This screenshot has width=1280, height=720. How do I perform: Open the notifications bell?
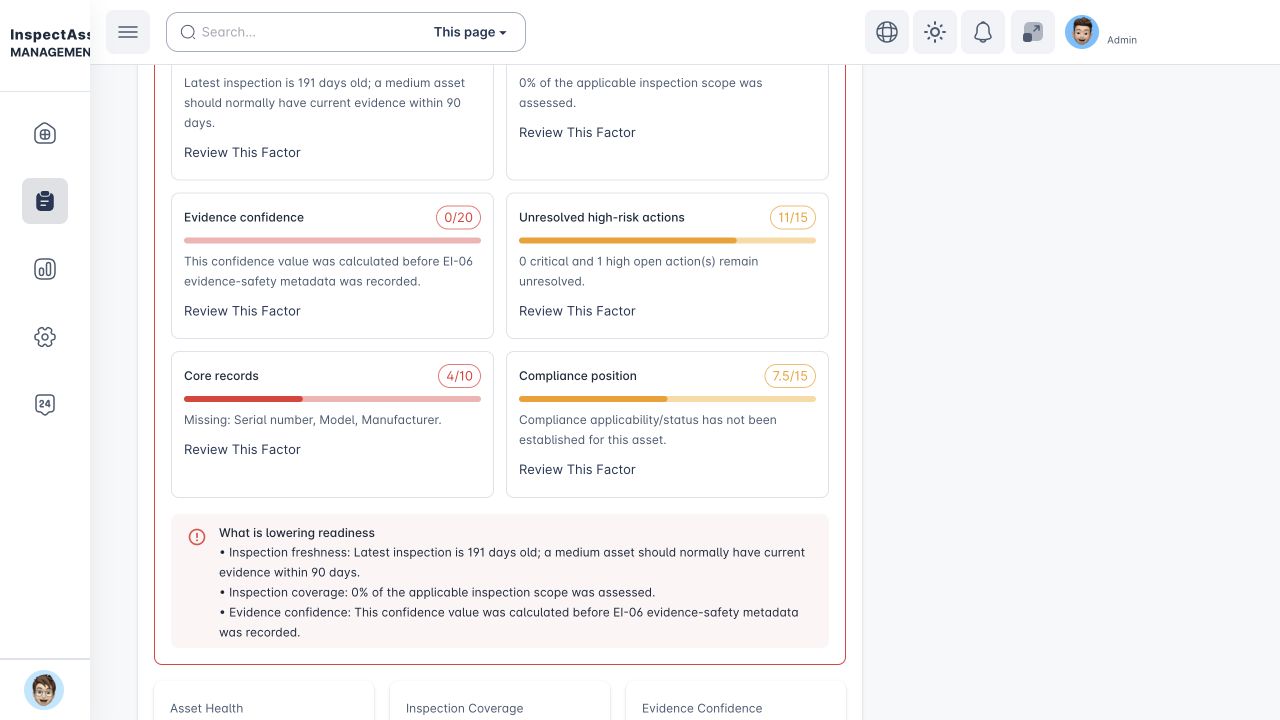coord(983,32)
